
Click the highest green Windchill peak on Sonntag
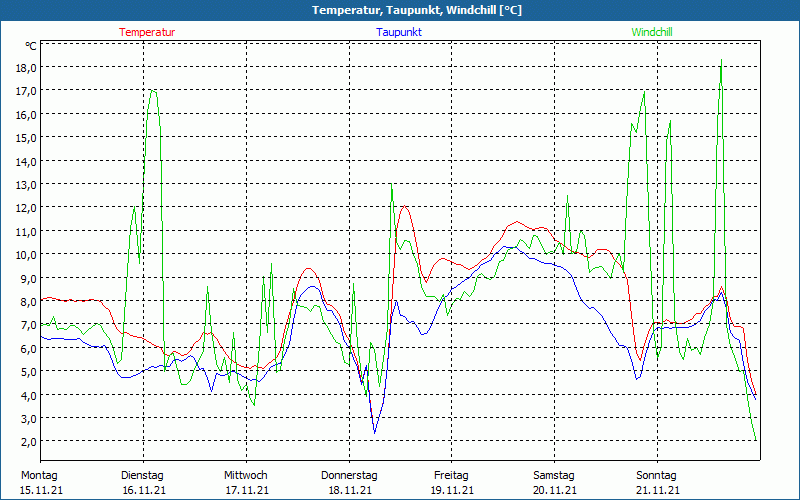721,62
